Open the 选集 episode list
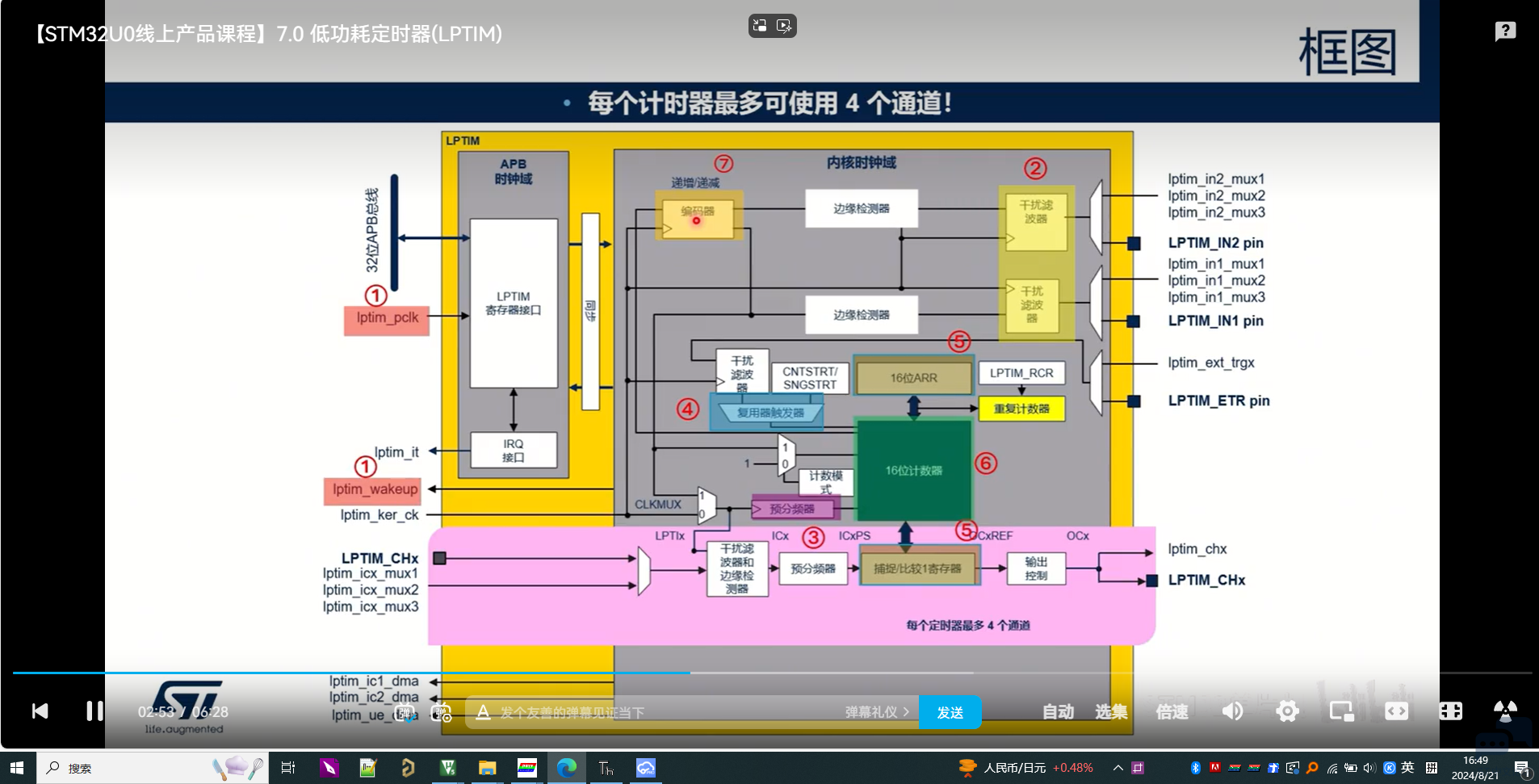 1111,711
